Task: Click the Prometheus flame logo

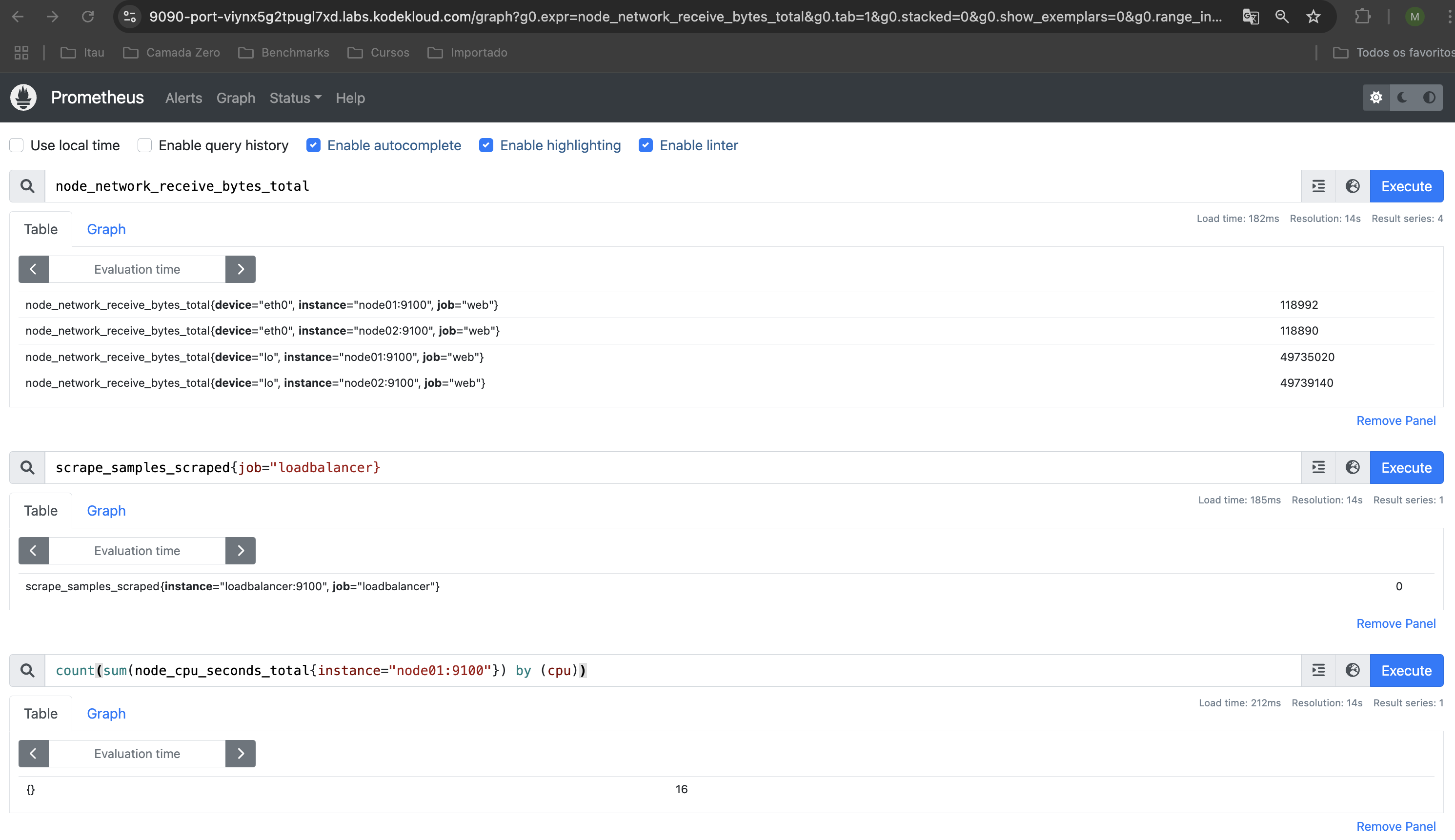Action: (x=23, y=98)
